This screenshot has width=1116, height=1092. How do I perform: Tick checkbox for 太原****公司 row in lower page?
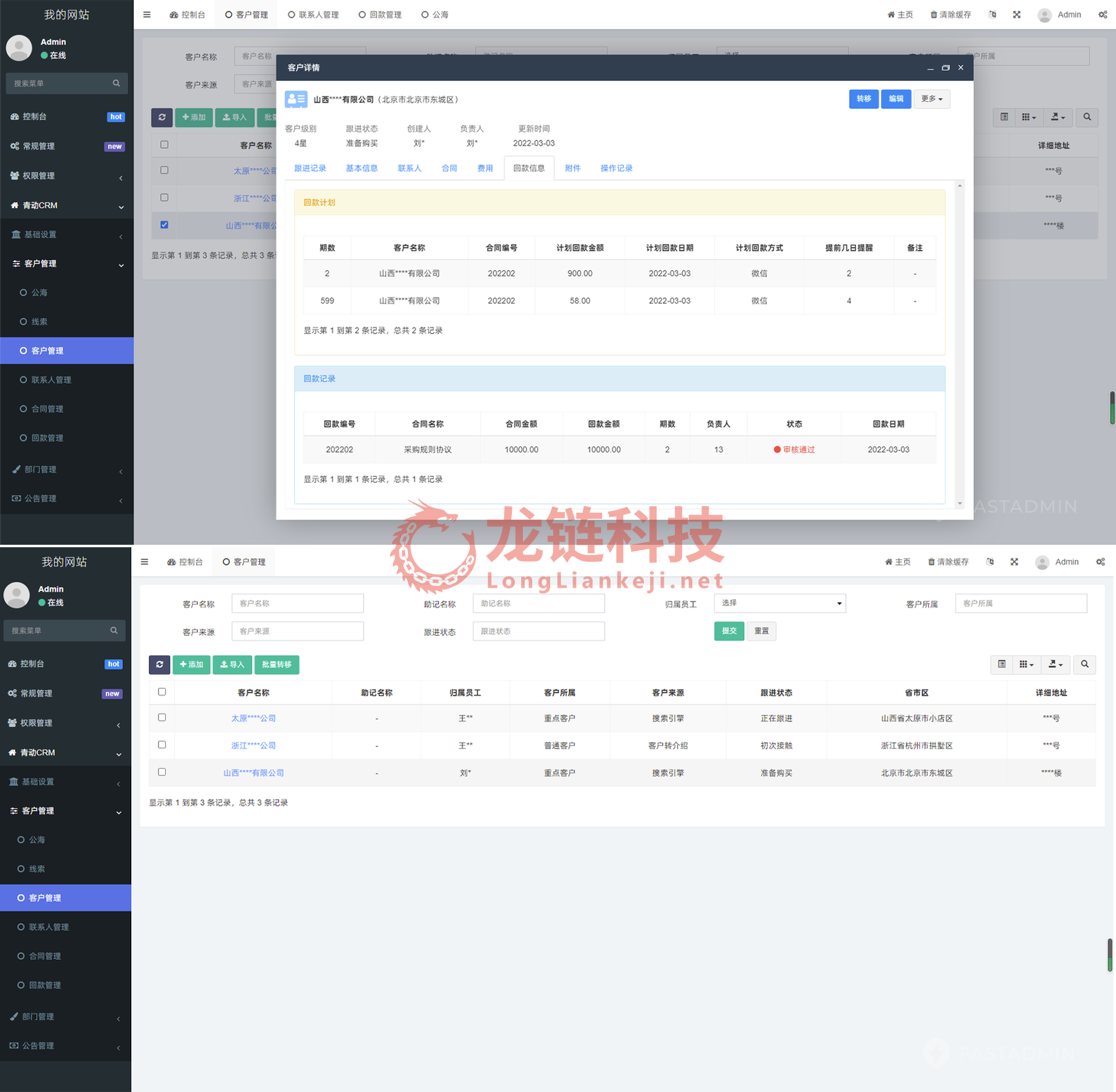(x=162, y=717)
